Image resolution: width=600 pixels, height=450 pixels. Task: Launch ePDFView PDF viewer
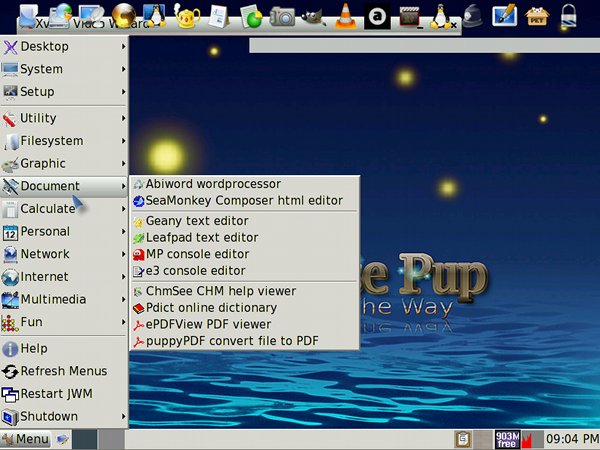[245, 324]
